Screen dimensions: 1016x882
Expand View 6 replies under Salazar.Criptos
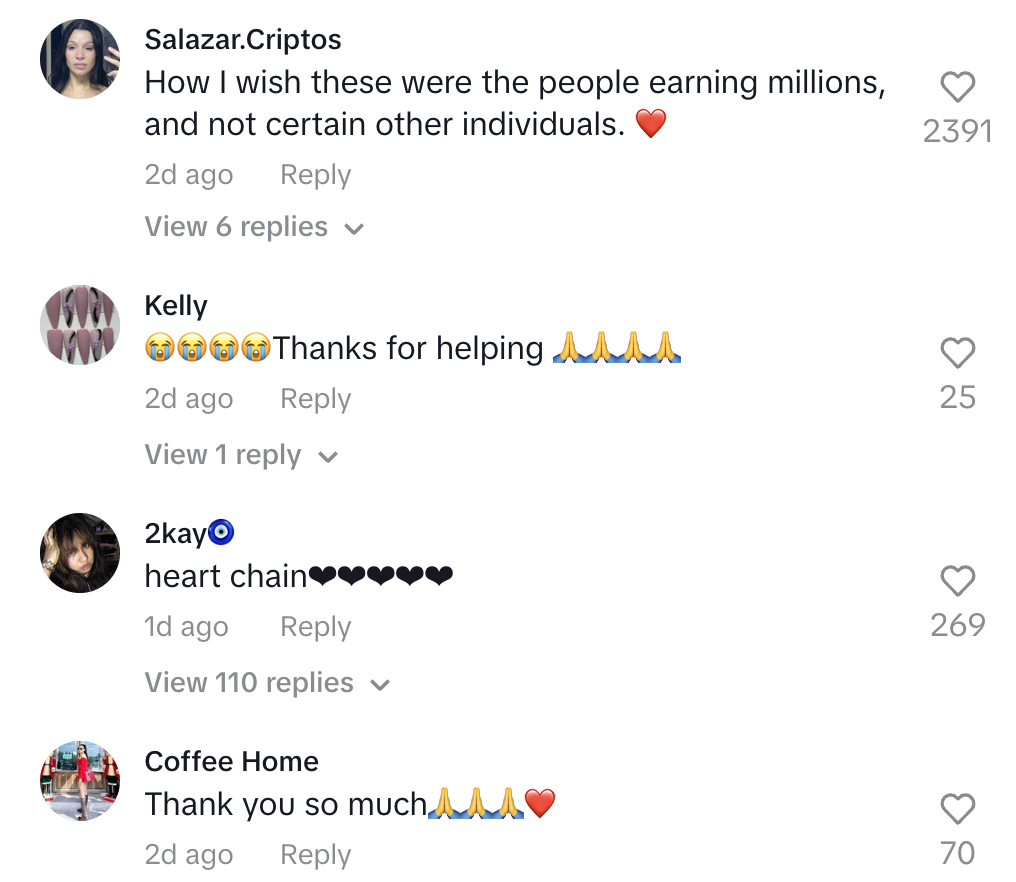(254, 228)
